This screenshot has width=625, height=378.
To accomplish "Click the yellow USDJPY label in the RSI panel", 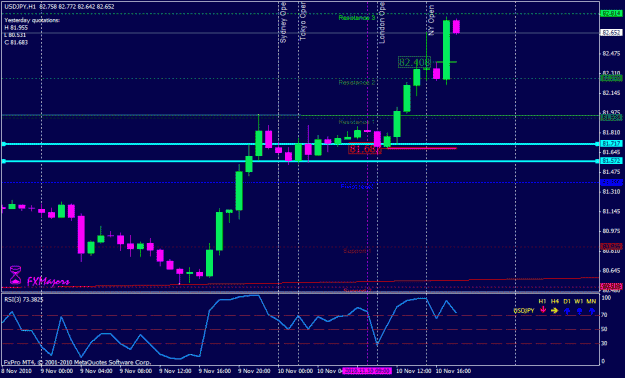I will (x=523, y=311).
